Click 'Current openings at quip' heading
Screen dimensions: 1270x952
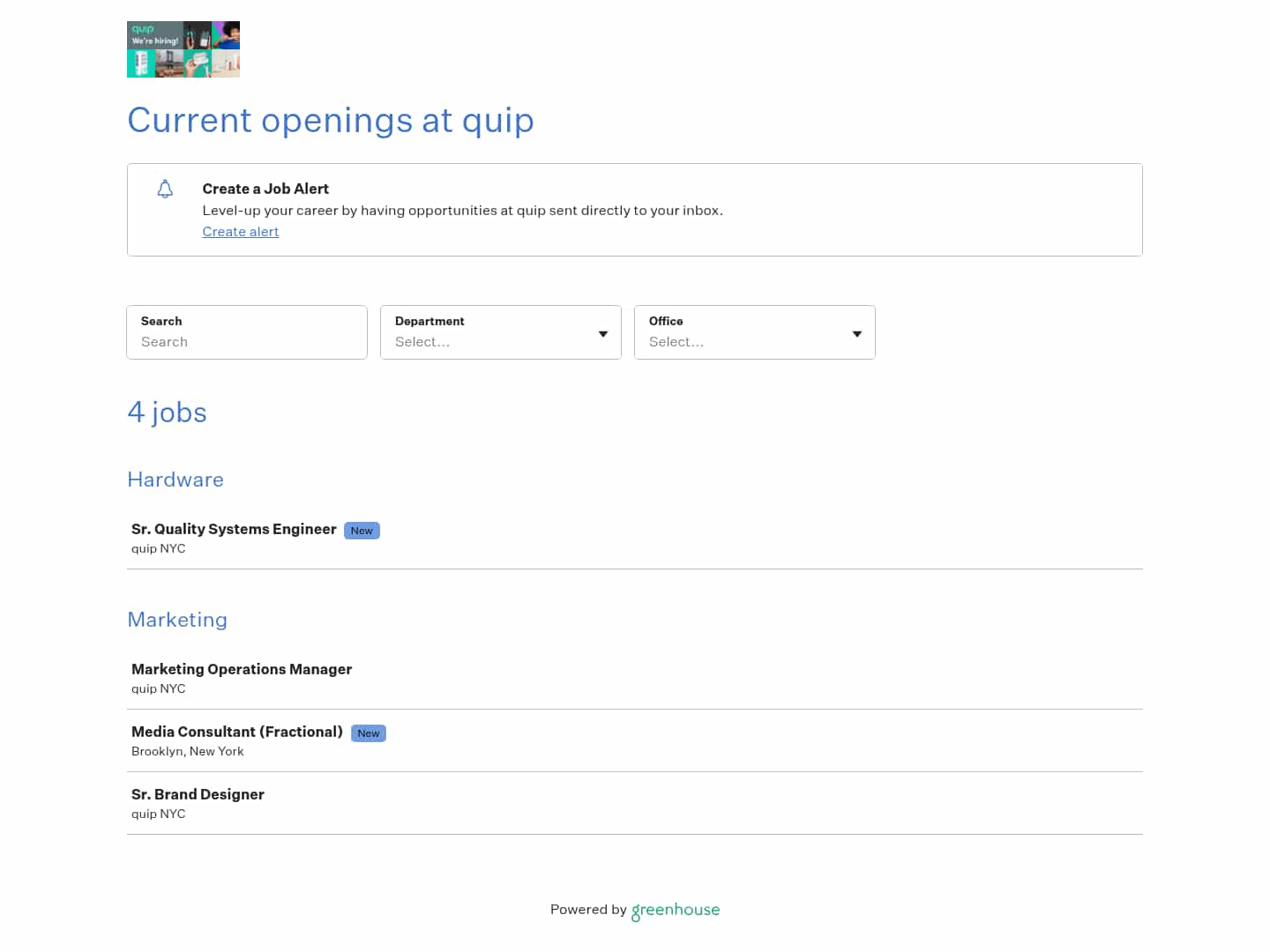click(331, 121)
